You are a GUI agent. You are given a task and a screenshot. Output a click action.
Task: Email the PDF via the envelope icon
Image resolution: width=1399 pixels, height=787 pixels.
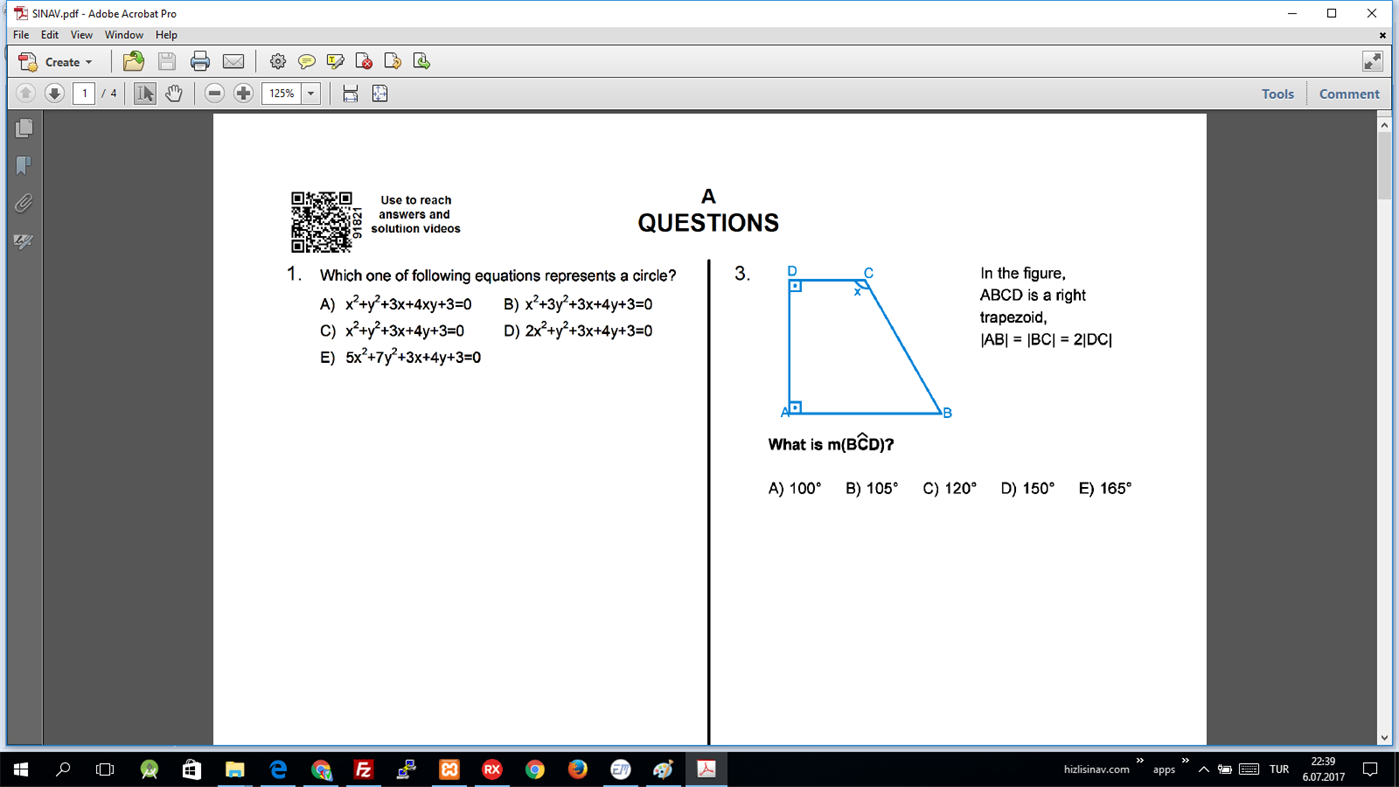click(x=233, y=61)
